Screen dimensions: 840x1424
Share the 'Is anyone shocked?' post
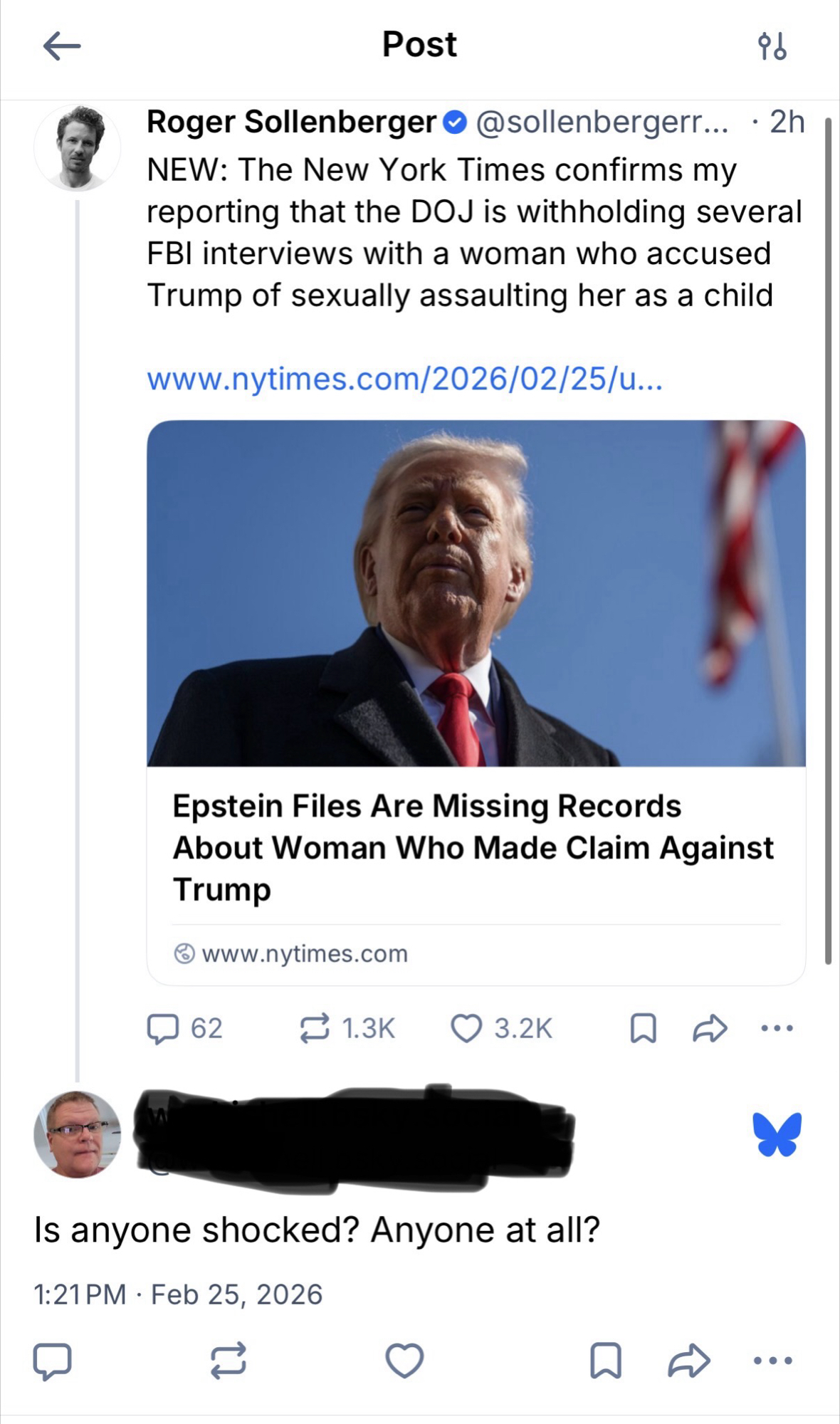coord(689,1361)
